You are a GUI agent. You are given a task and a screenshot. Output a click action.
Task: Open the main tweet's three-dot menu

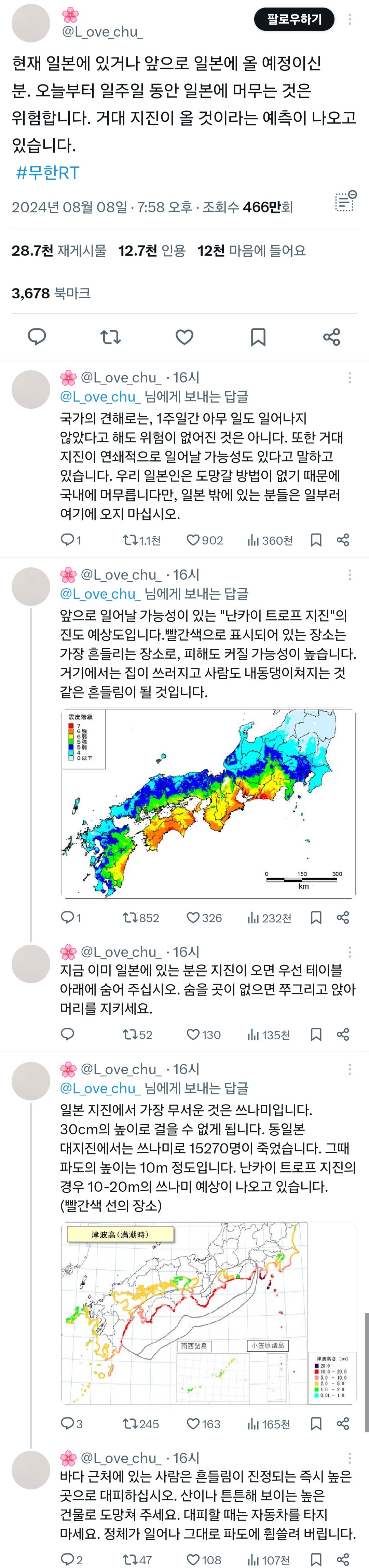[x=350, y=19]
